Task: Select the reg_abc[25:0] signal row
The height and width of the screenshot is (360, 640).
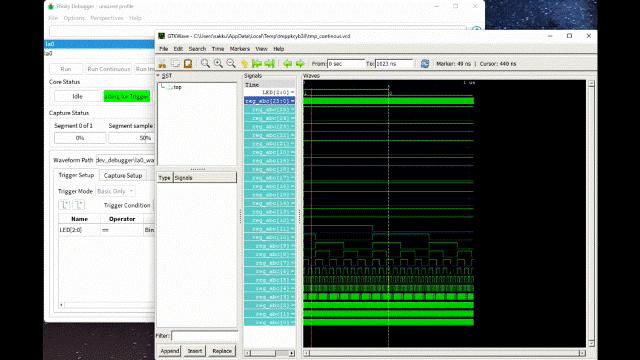Action: click(269, 101)
